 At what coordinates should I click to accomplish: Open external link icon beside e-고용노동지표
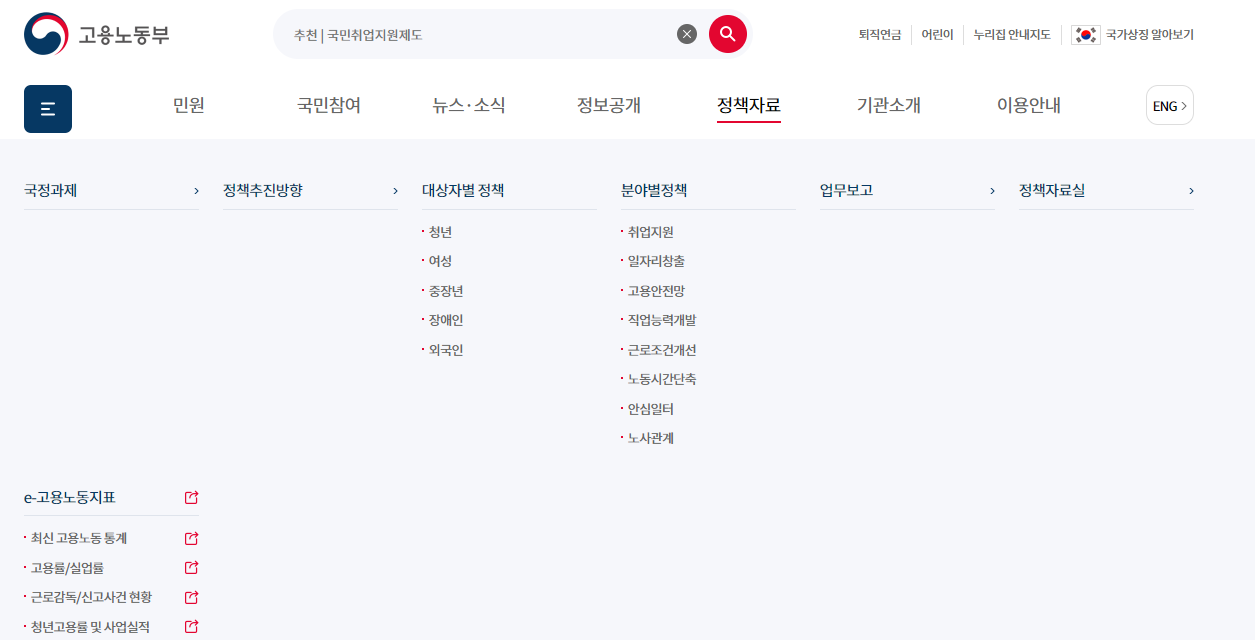tap(192, 497)
